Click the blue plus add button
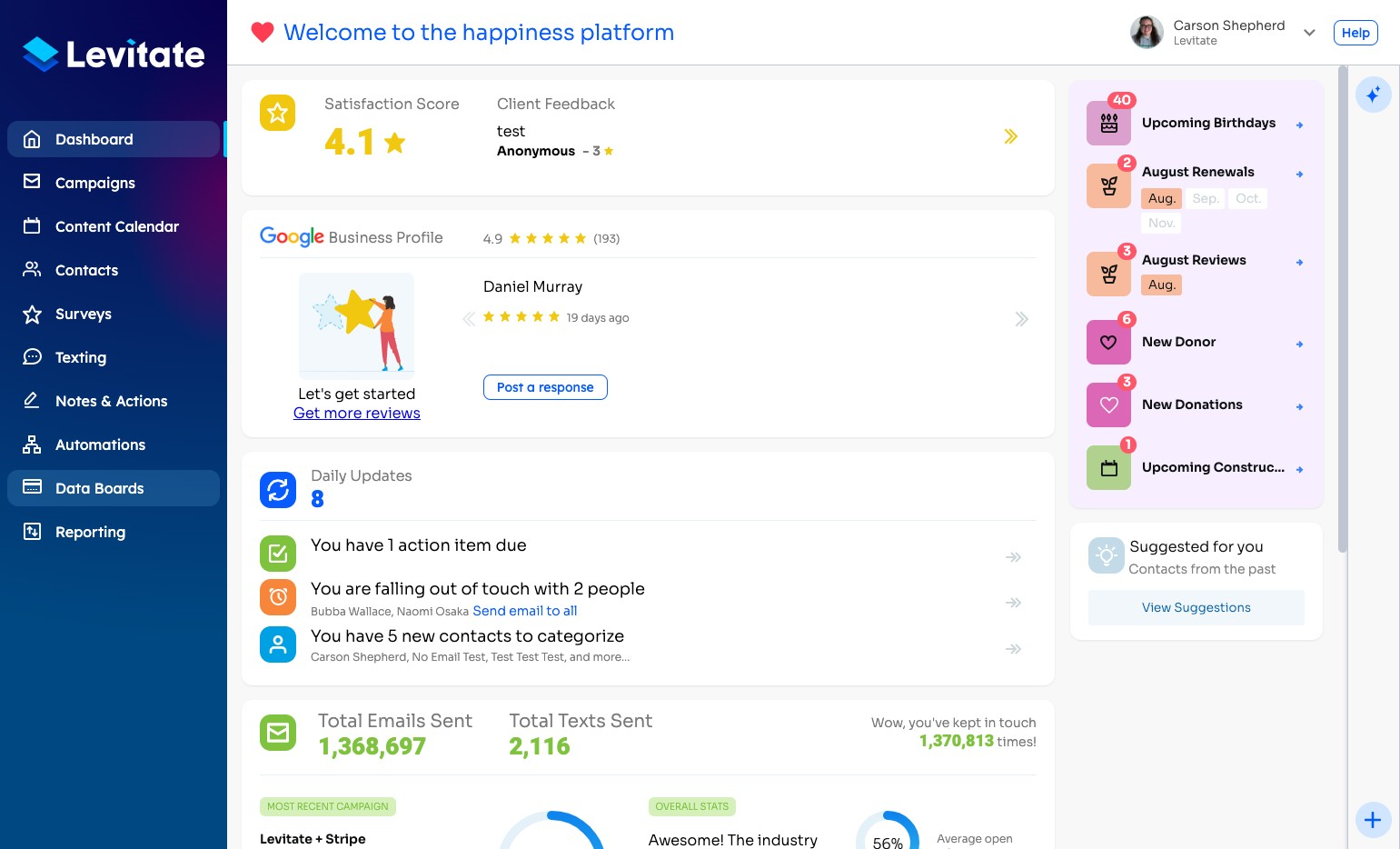This screenshot has height=849, width=1400. [x=1373, y=820]
